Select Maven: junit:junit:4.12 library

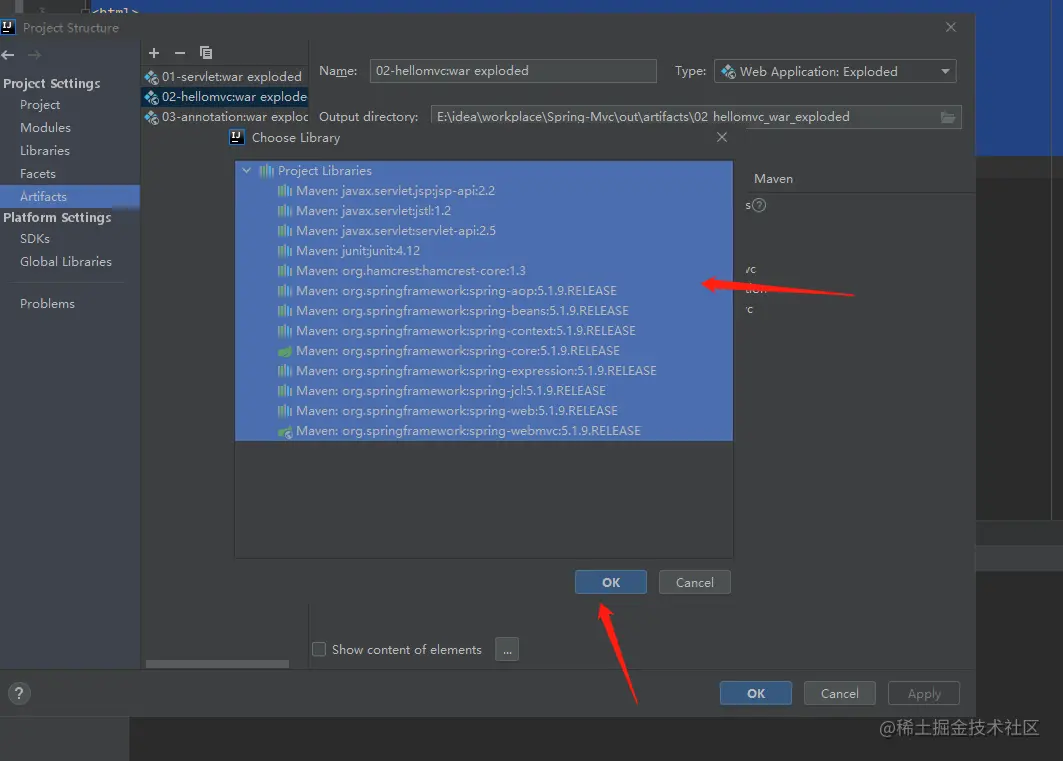tap(484, 251)
